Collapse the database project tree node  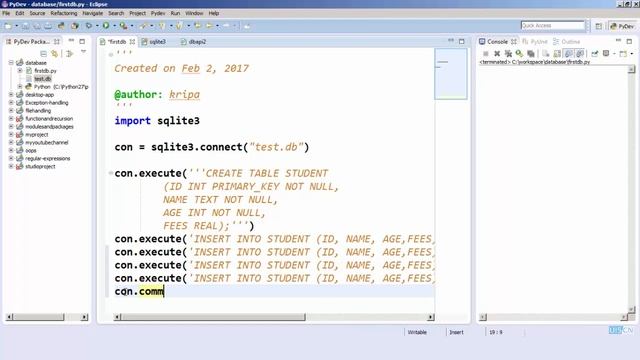(x=11, y=62)
